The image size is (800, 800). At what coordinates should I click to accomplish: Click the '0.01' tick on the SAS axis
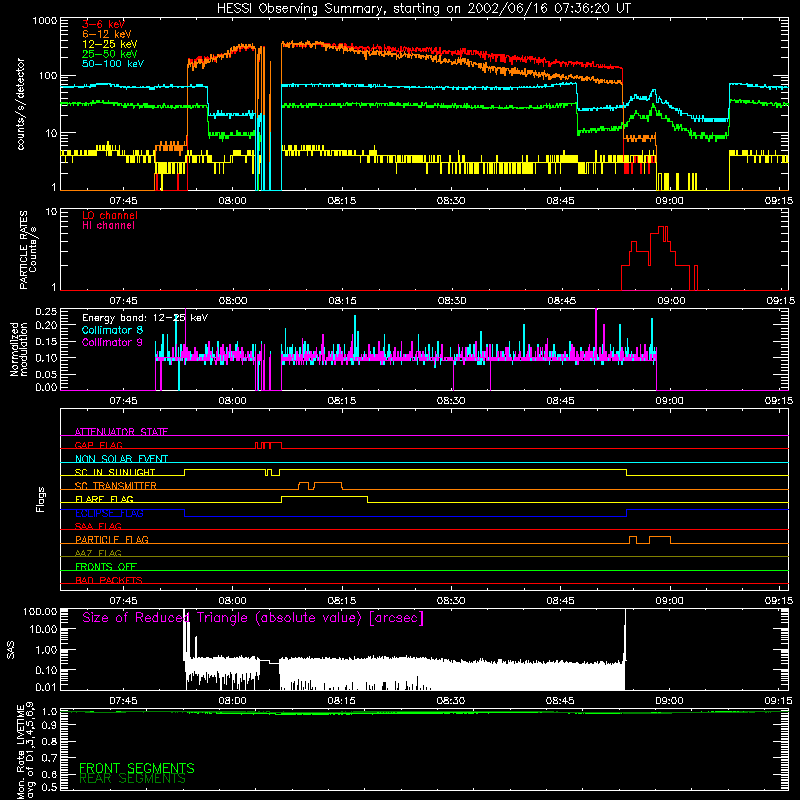(x=46, y=687)
